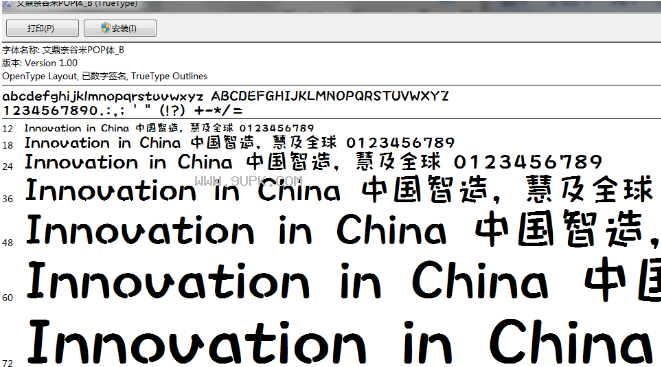Click the 24-point Innovation in China sample line
This screenshot has width=661, height=367.
(313, 162)
